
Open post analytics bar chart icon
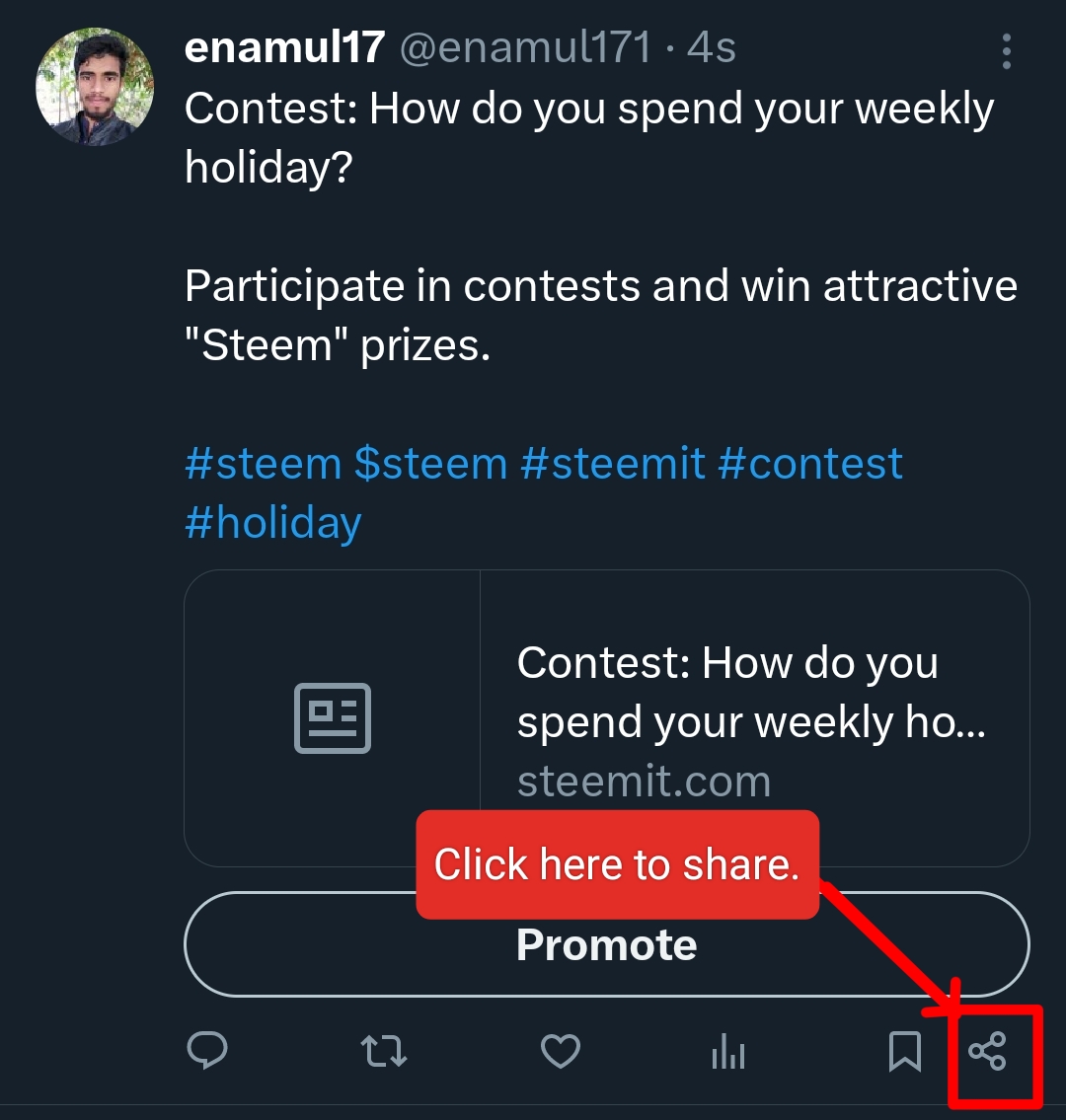728,1052
